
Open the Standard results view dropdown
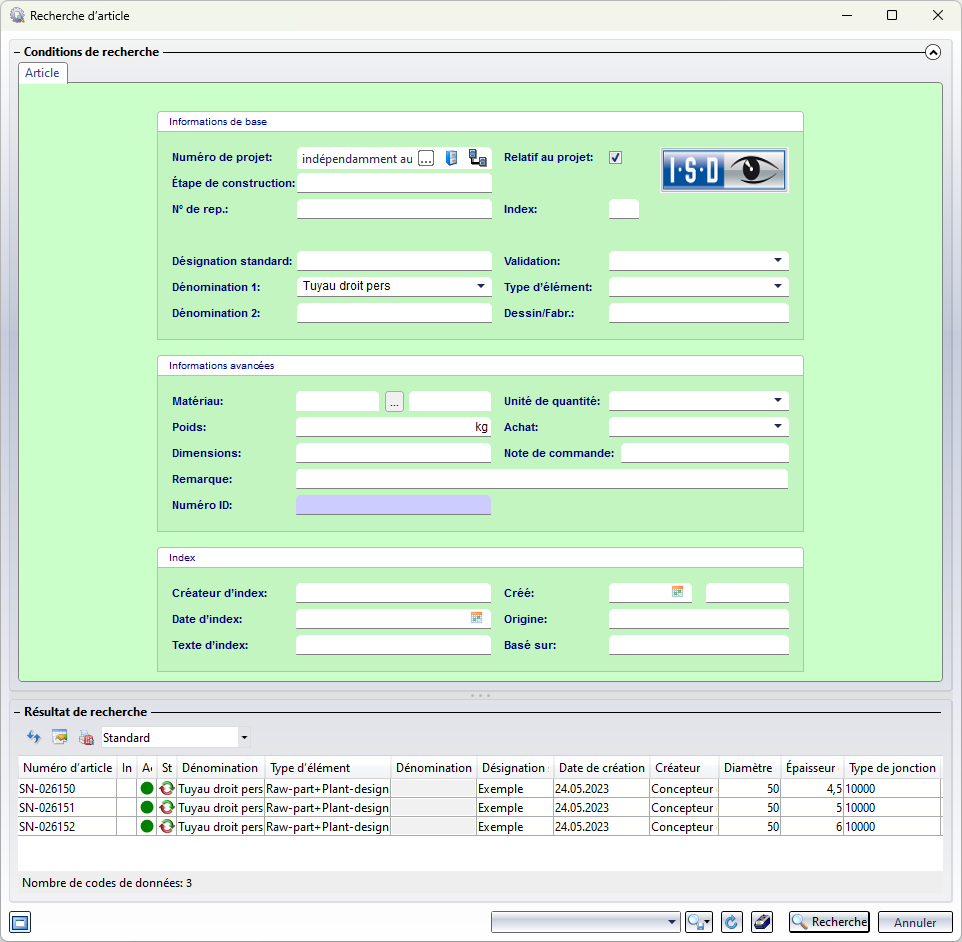(244, 738)
